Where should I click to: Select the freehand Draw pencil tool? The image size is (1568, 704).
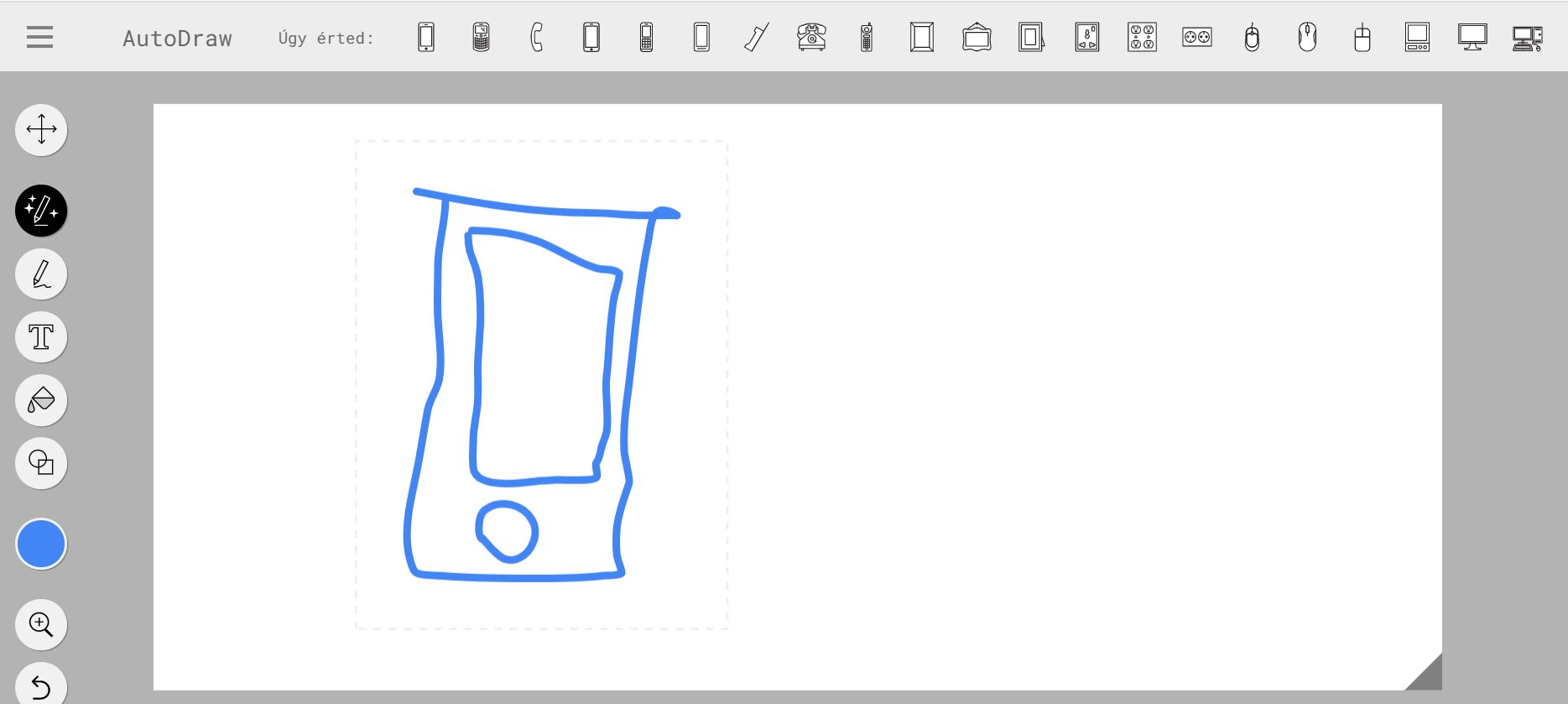[41, 274]
